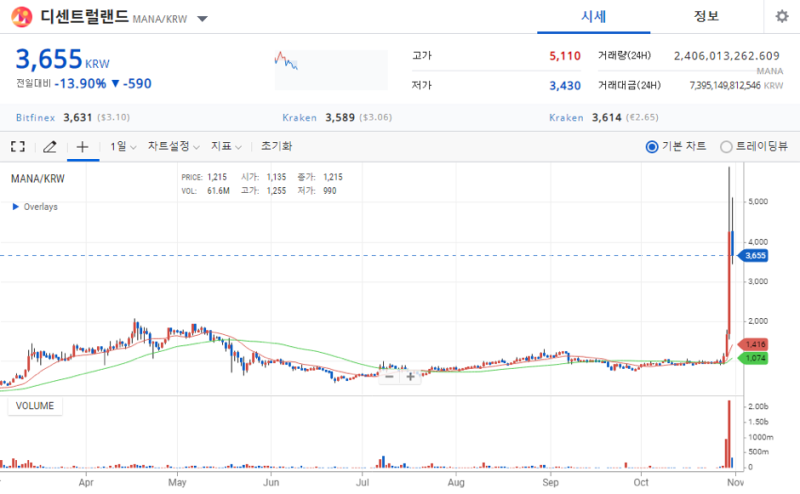800x494 pixels.
Task: Select the pencil drawing tool
Action: point(49,147)
